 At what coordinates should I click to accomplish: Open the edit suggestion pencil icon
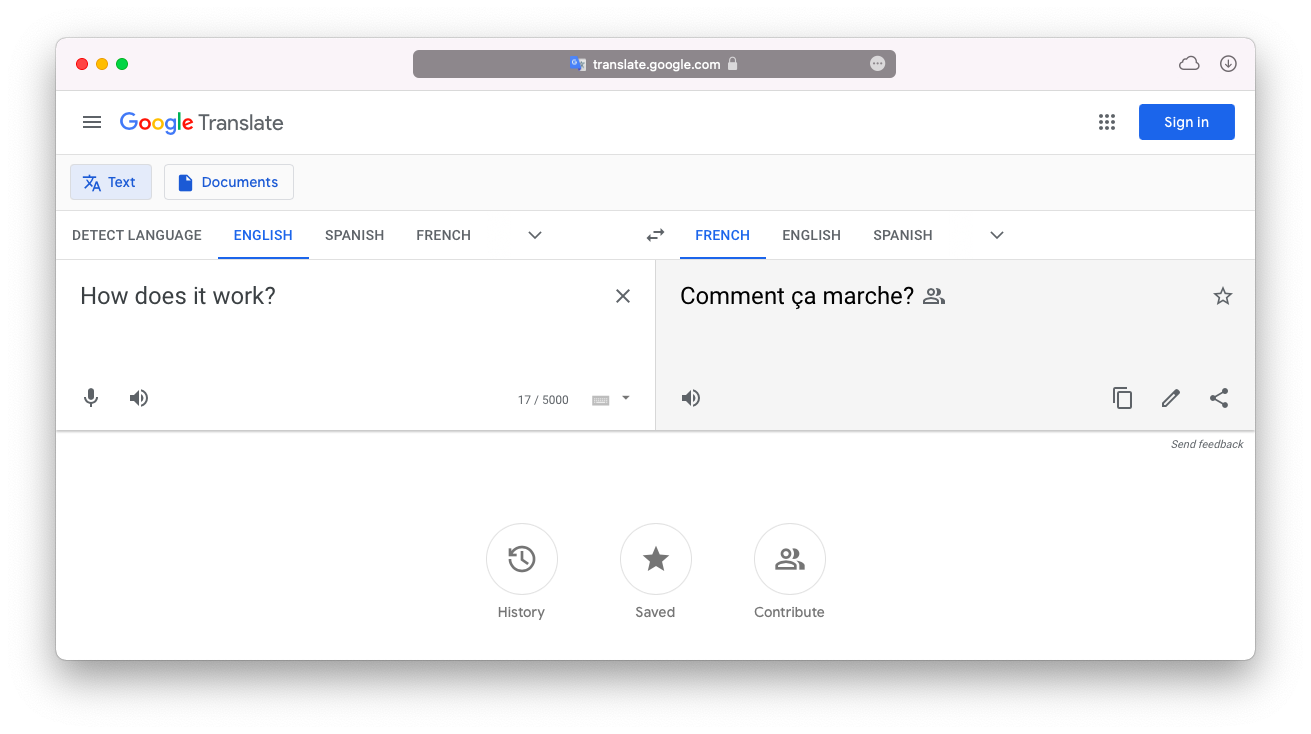click(x=1170, y=397)
